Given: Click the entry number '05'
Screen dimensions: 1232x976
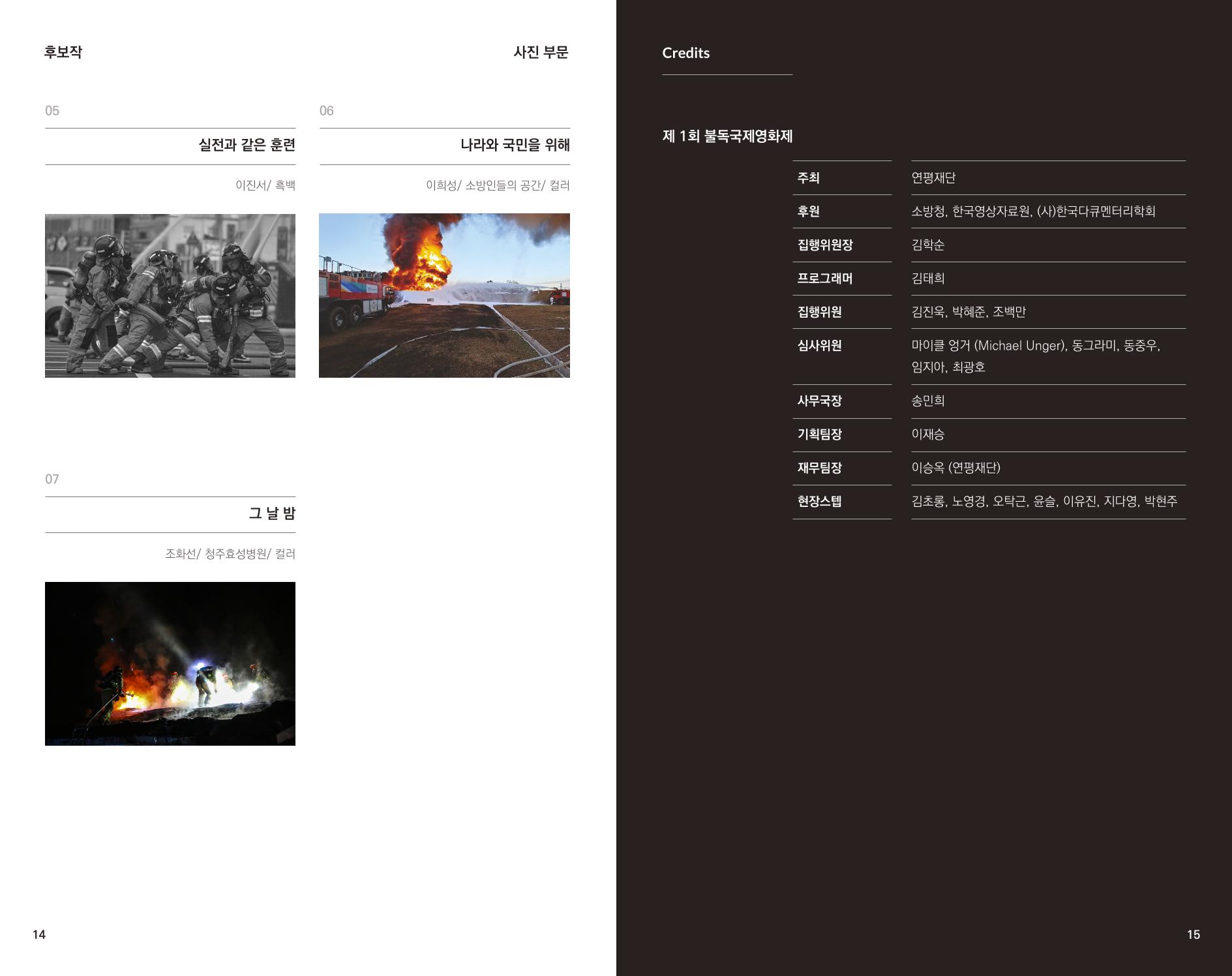Looking at the screenshot, I should tap(52, 111).
